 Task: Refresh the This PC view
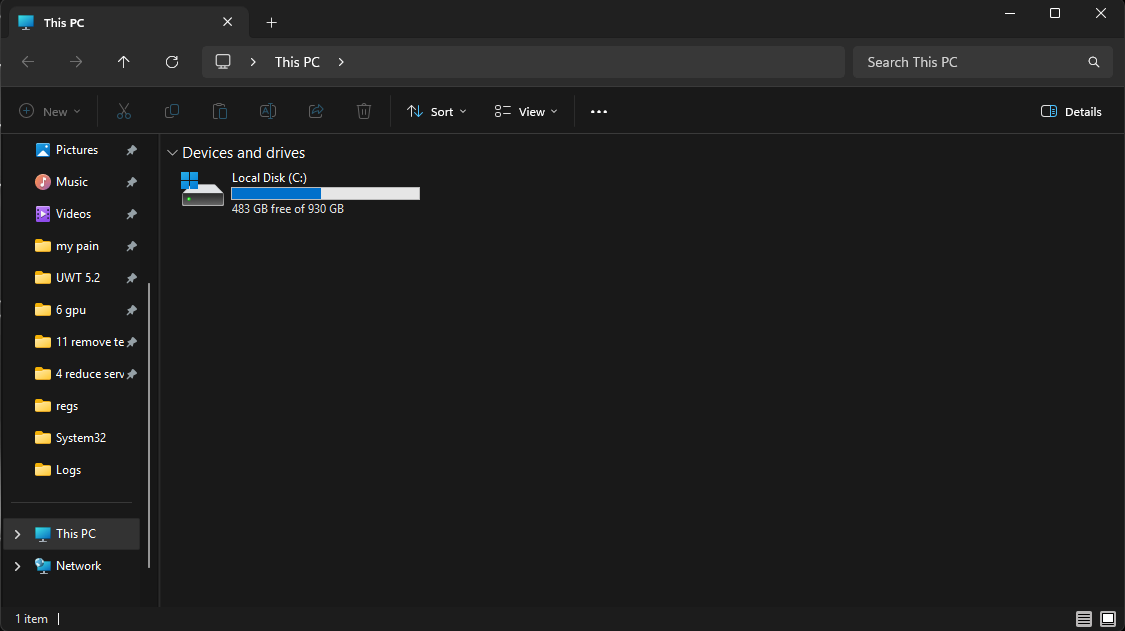tap(172, 62)
